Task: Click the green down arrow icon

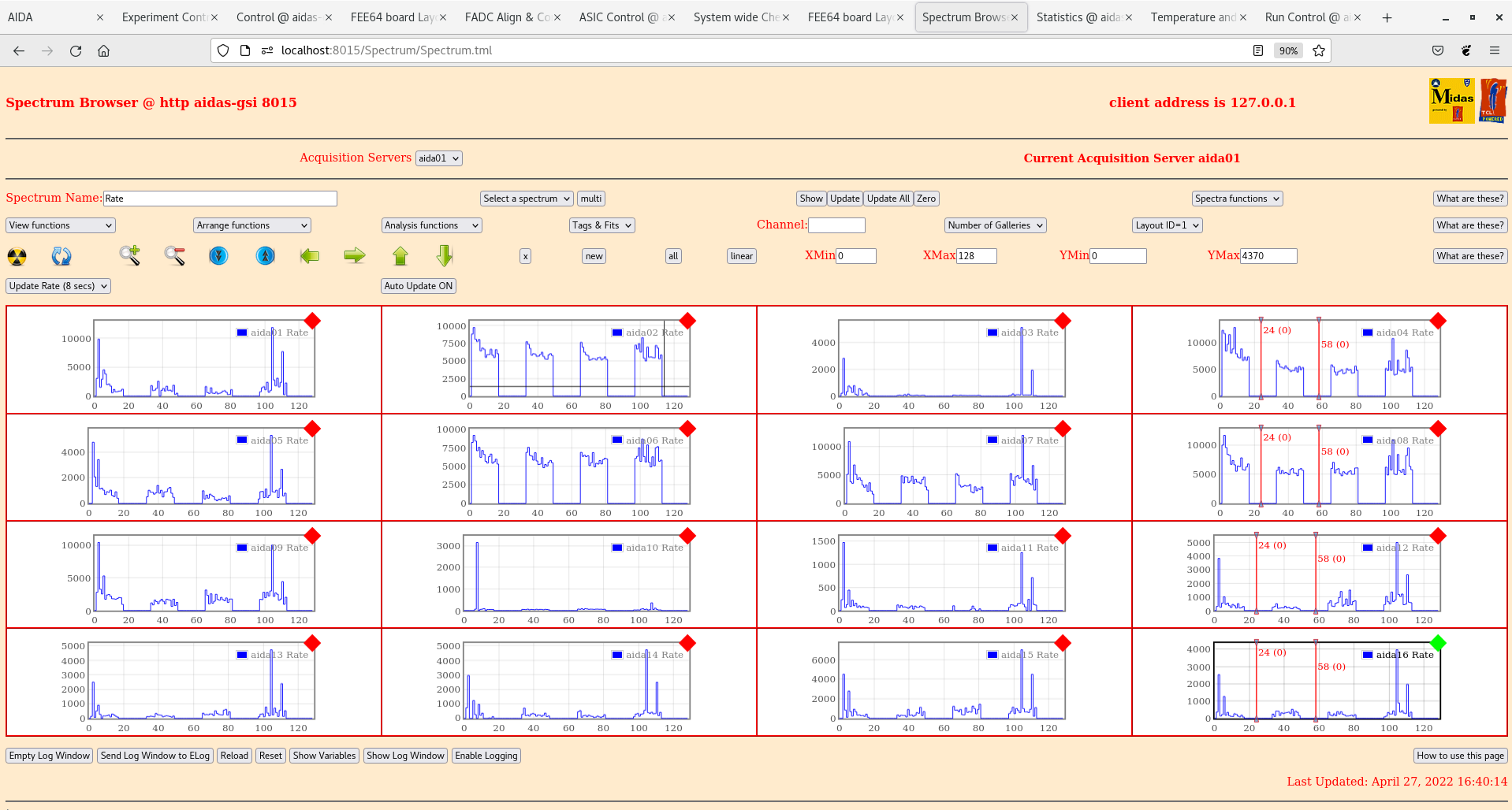Action: pyautogui.click(x=445, y=255)
